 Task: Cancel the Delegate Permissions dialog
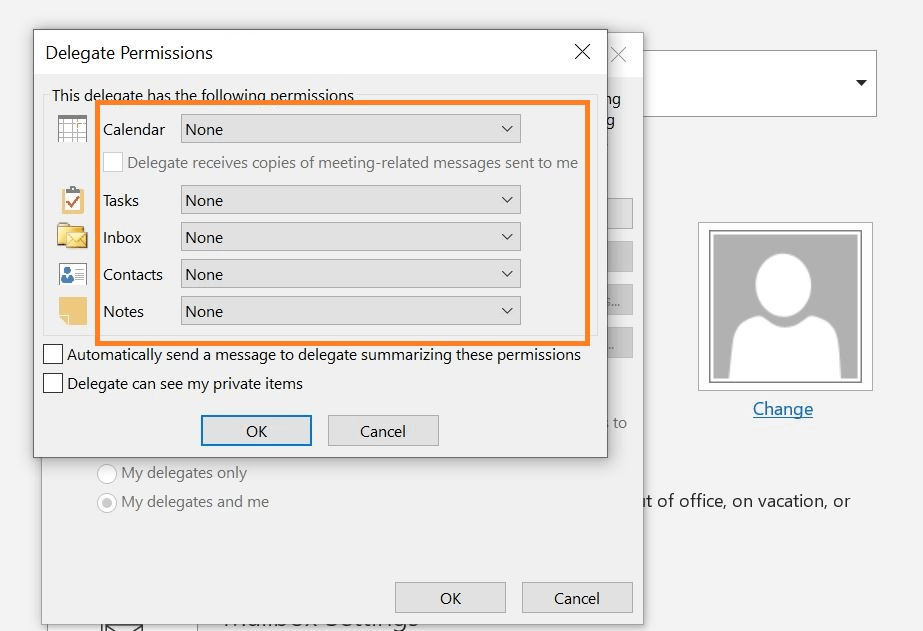[383, 430]
